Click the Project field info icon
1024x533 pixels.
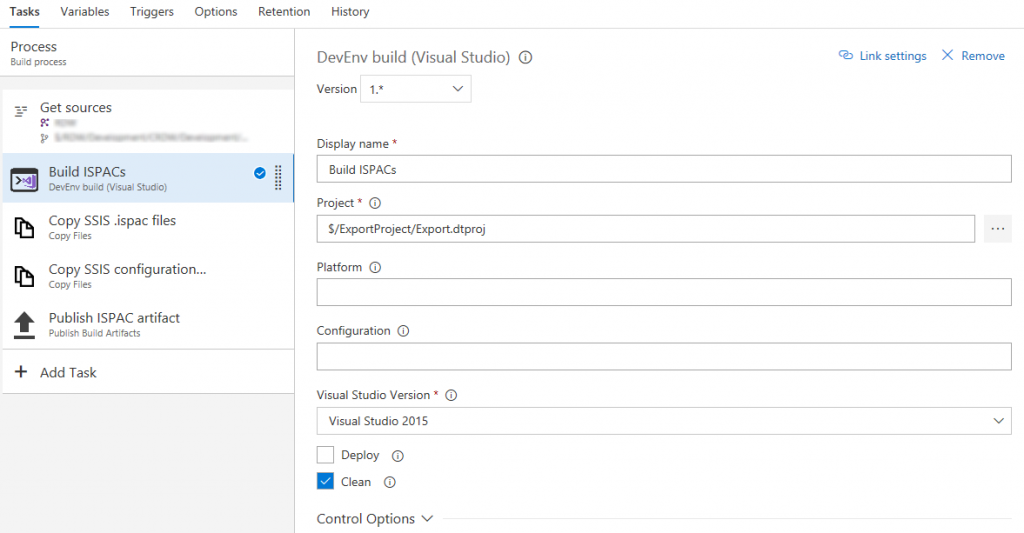(376, 203)
